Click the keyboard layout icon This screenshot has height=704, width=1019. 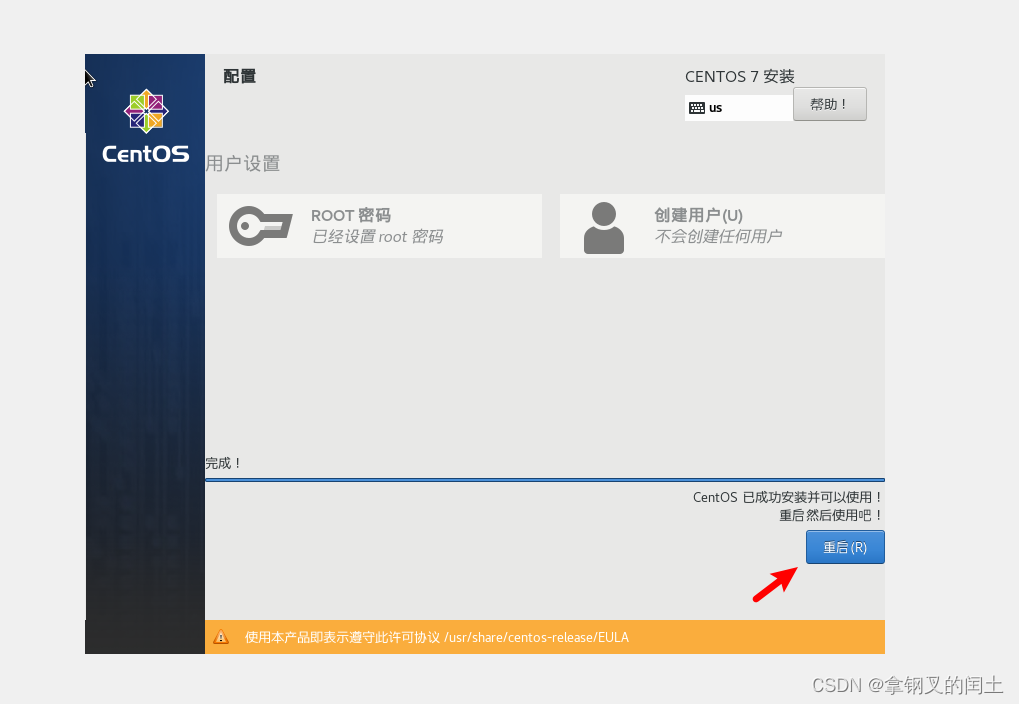(x=697, y=108)
